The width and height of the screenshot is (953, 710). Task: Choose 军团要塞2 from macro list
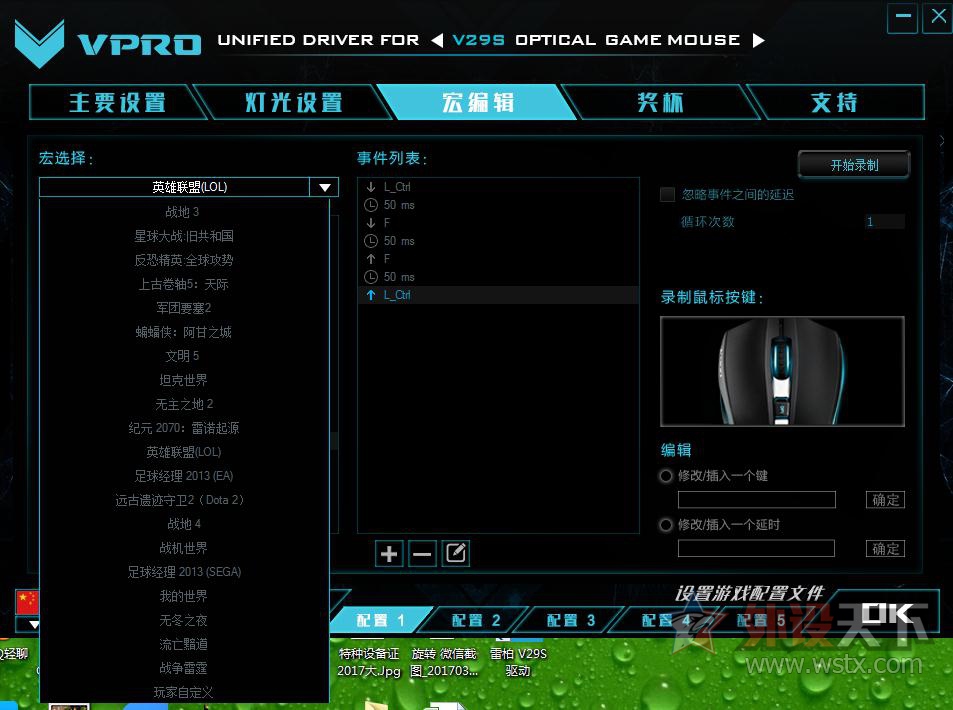pos(184,308)
